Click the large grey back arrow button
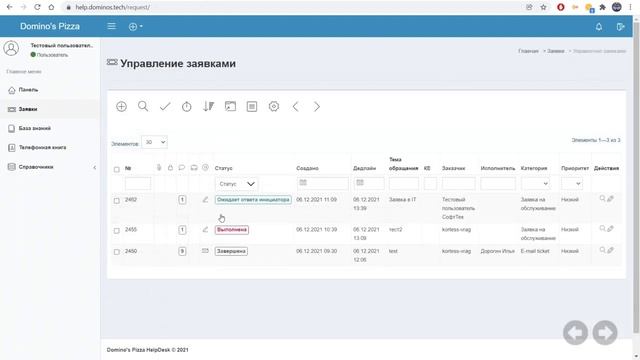 coord(576,333)
